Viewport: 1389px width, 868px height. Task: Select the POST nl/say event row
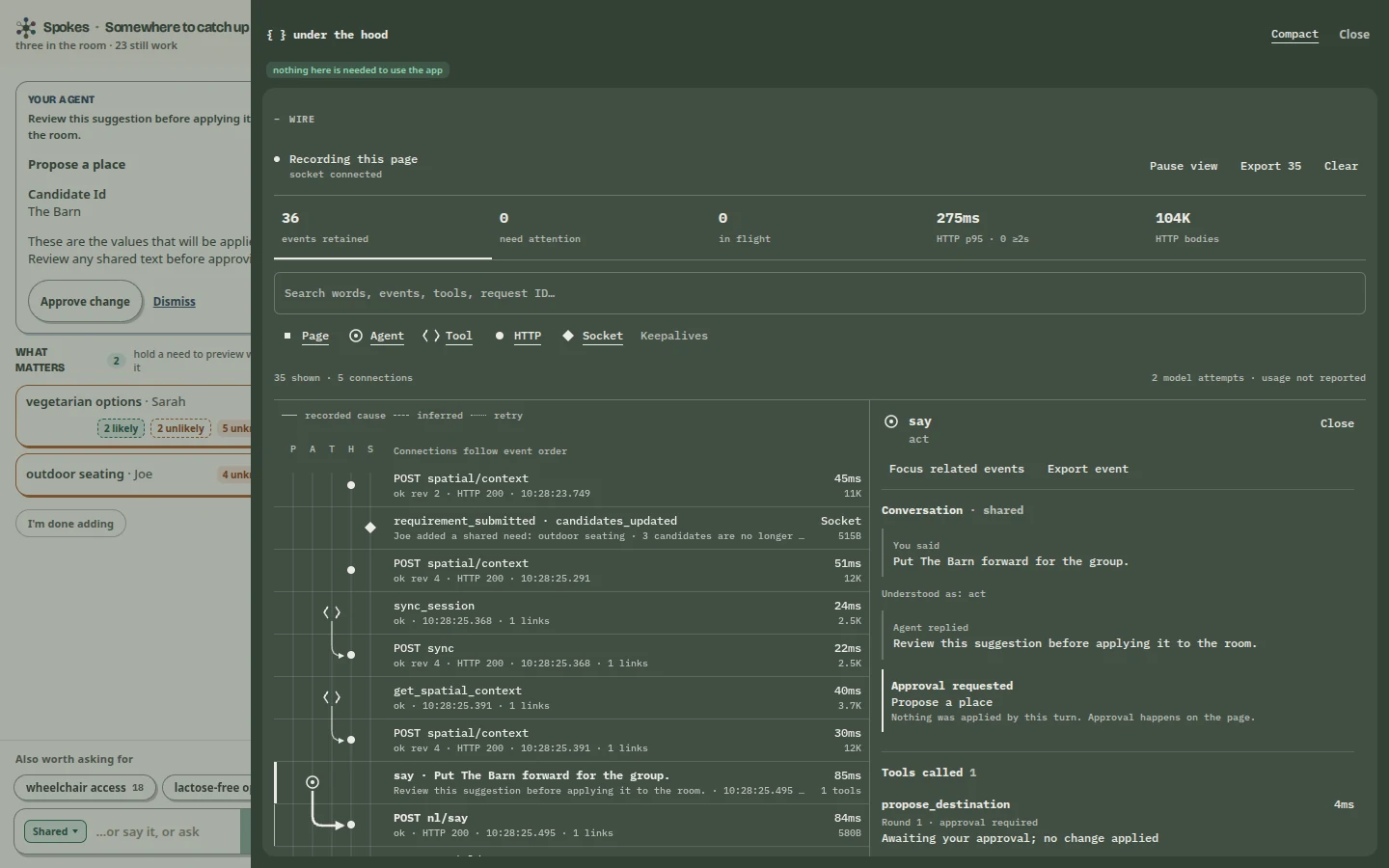(x=571, y=826)
